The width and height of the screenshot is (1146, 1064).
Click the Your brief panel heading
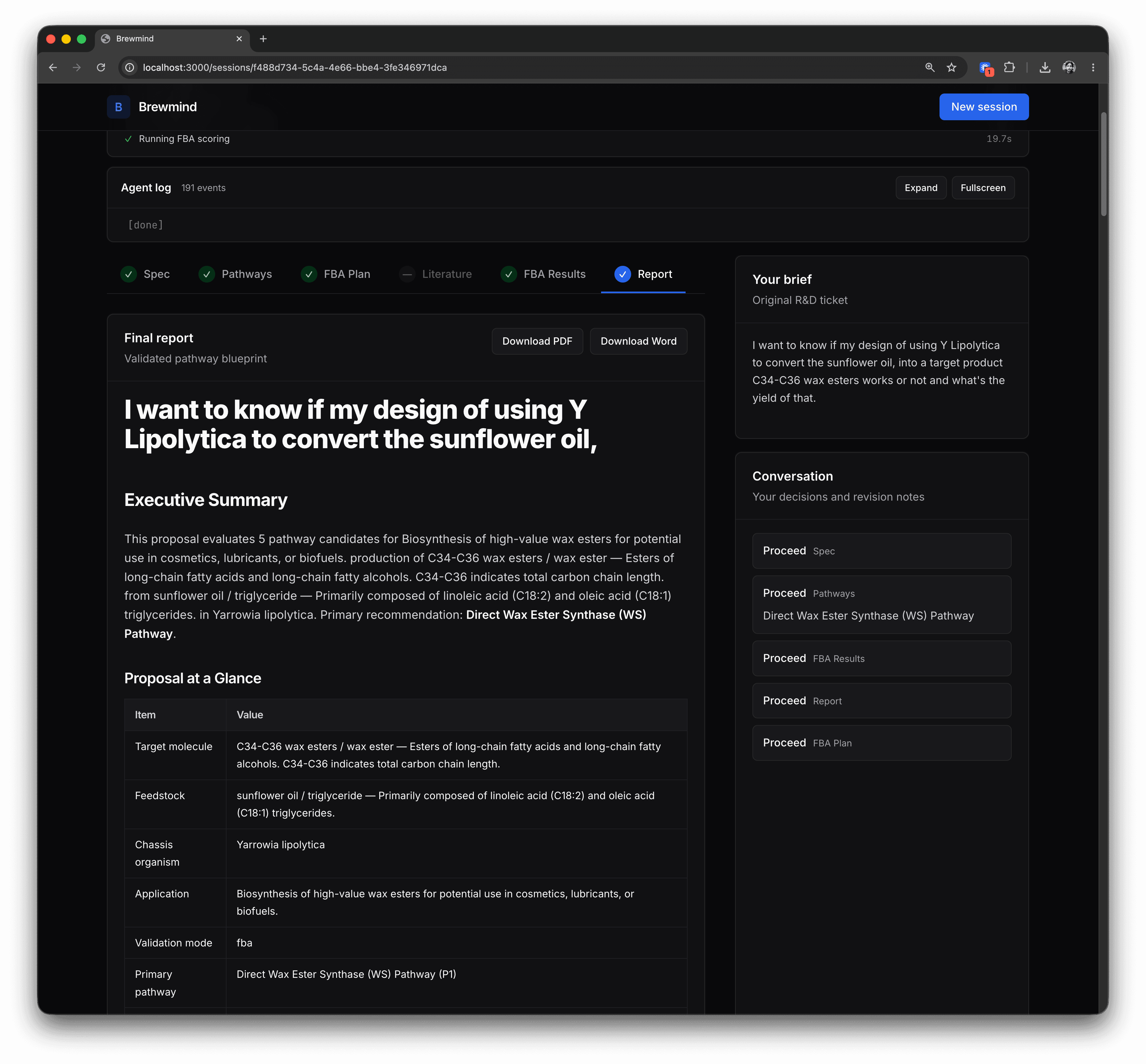pos(781,279)
